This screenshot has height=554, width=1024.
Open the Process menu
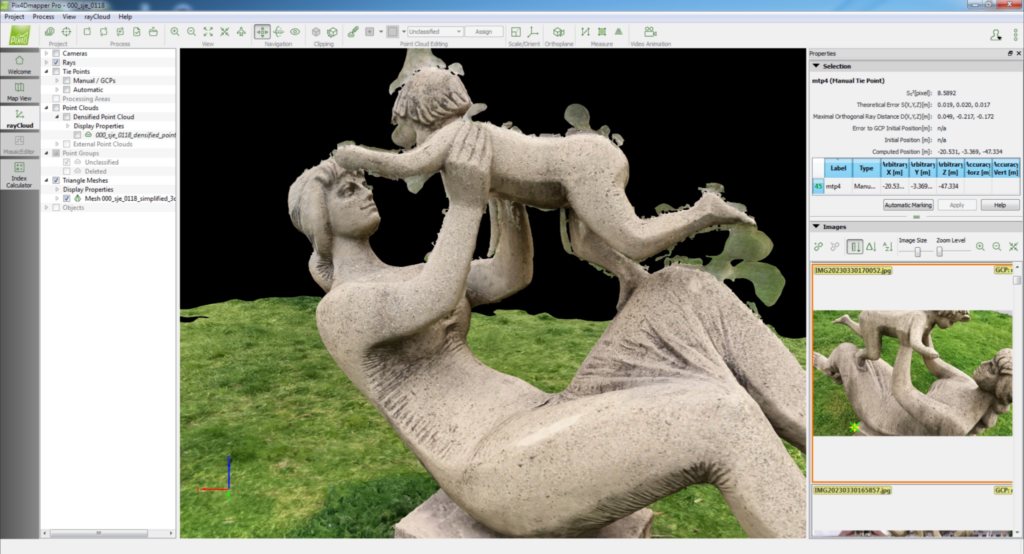click(x=43, y=17)
